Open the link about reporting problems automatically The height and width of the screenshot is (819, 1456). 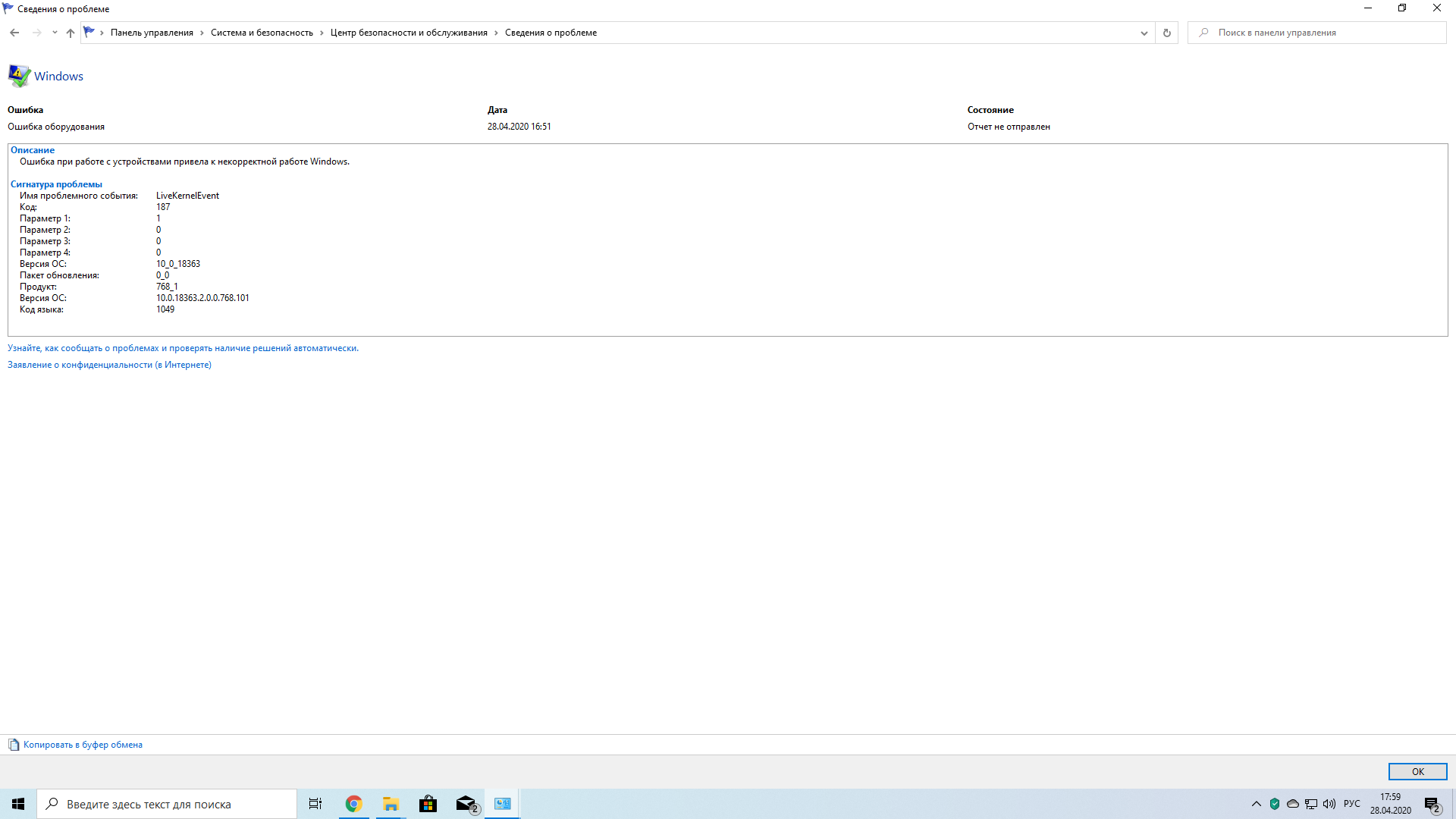[183, 348]
